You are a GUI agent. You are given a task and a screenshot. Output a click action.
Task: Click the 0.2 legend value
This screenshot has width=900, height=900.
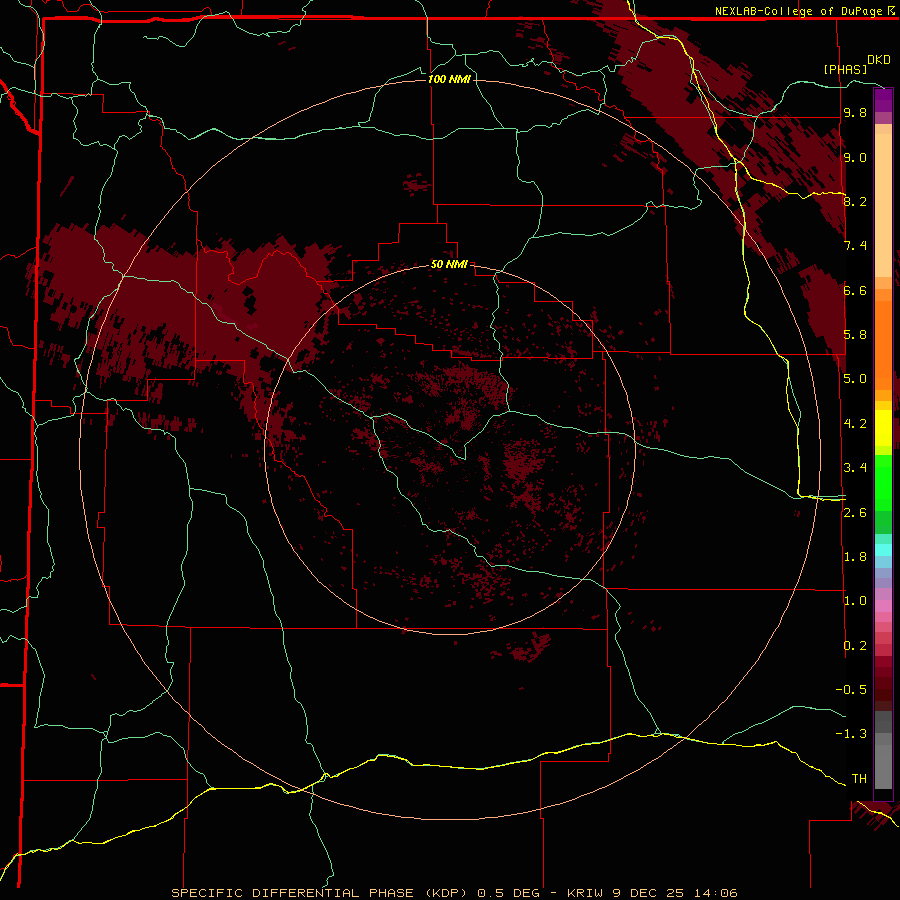click(x=855, y=646)
